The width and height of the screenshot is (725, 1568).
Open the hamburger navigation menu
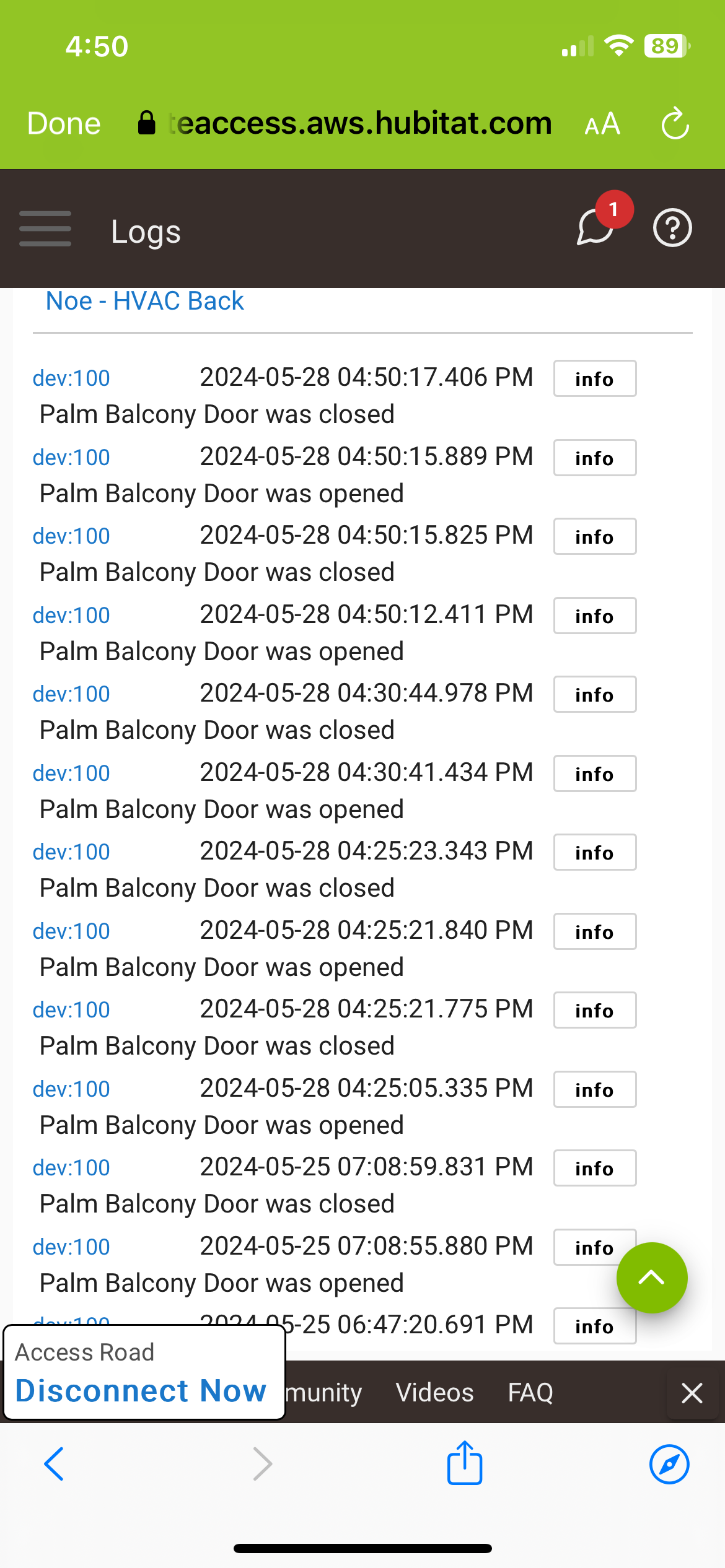[45, 229]
